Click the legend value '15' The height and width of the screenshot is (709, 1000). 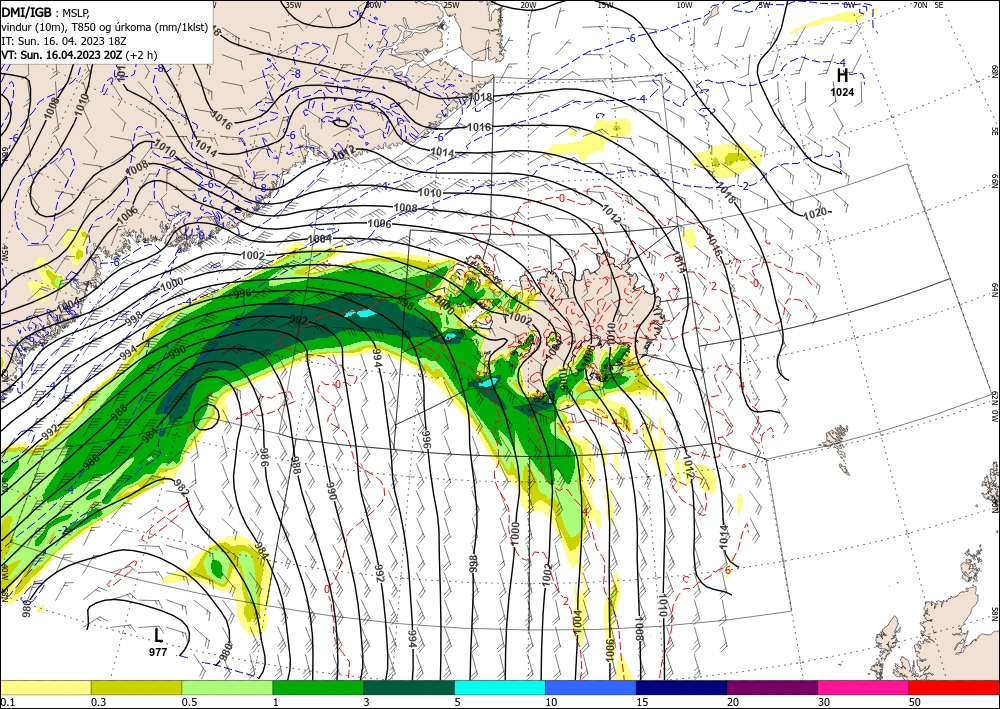pos(642,702)
